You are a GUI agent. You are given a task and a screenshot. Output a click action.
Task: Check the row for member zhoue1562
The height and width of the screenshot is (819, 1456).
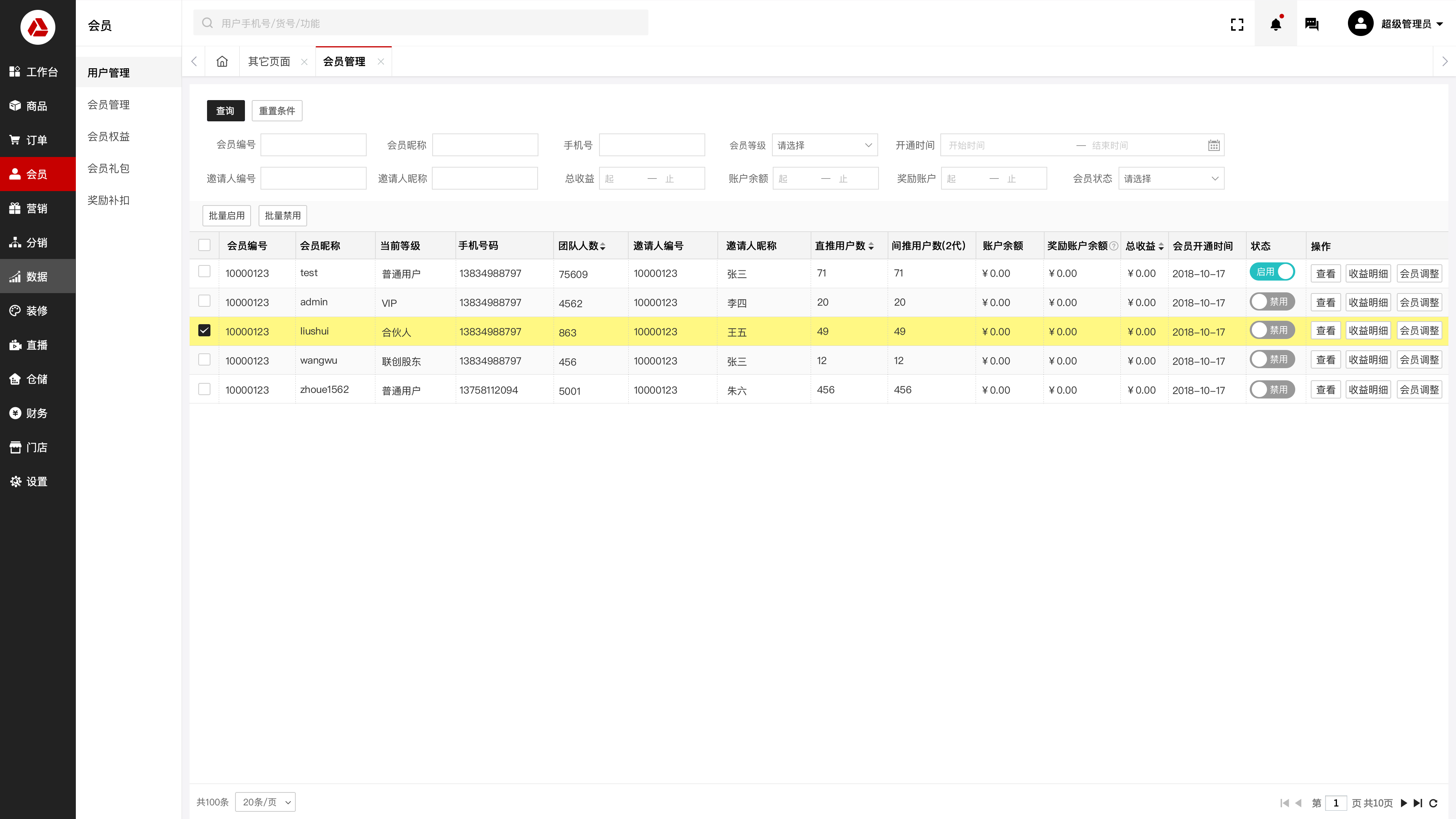click(x=205, y=389)
